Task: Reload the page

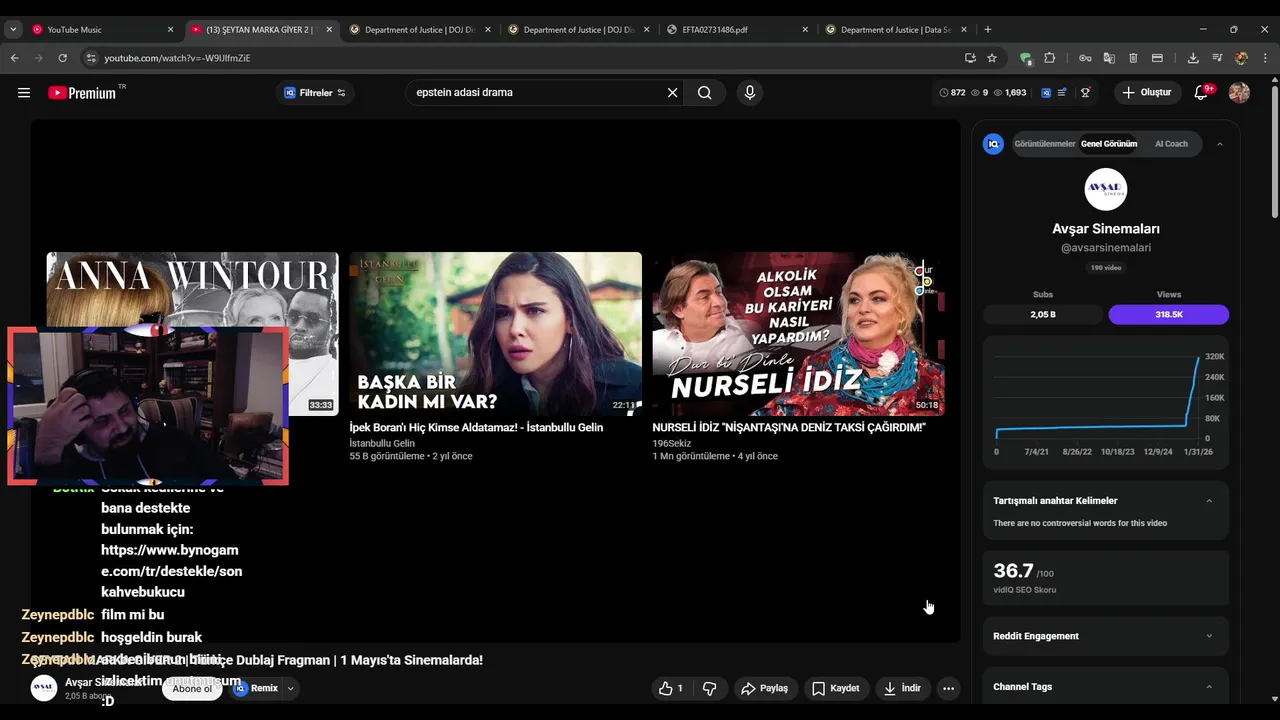Action: tap(62, 58)
